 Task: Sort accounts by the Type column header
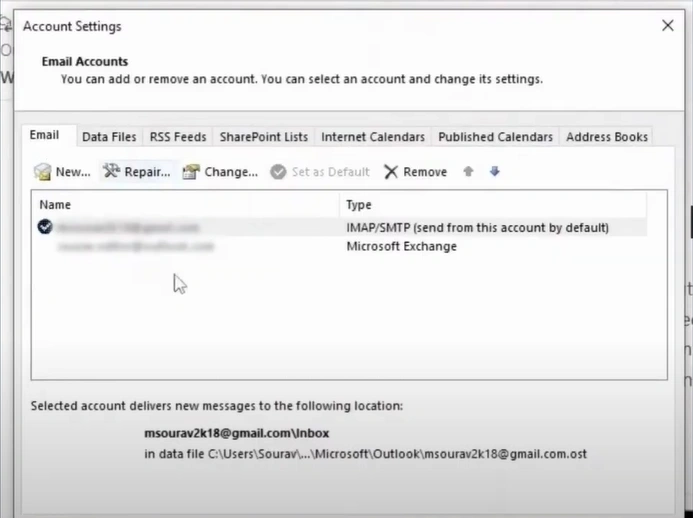pyautogui.click(x=493, y=205)
